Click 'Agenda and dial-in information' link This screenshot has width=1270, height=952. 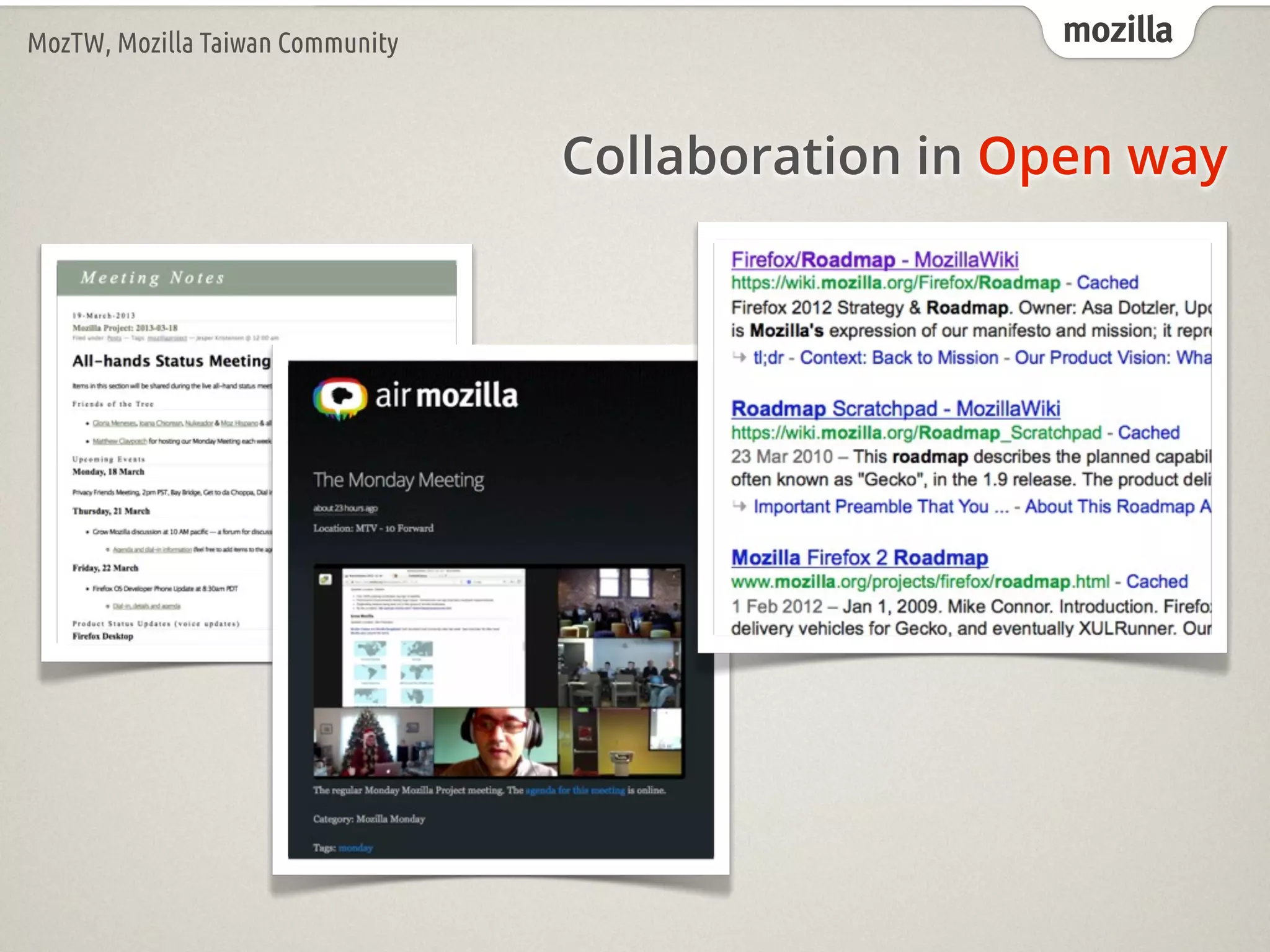coord(153,550)
